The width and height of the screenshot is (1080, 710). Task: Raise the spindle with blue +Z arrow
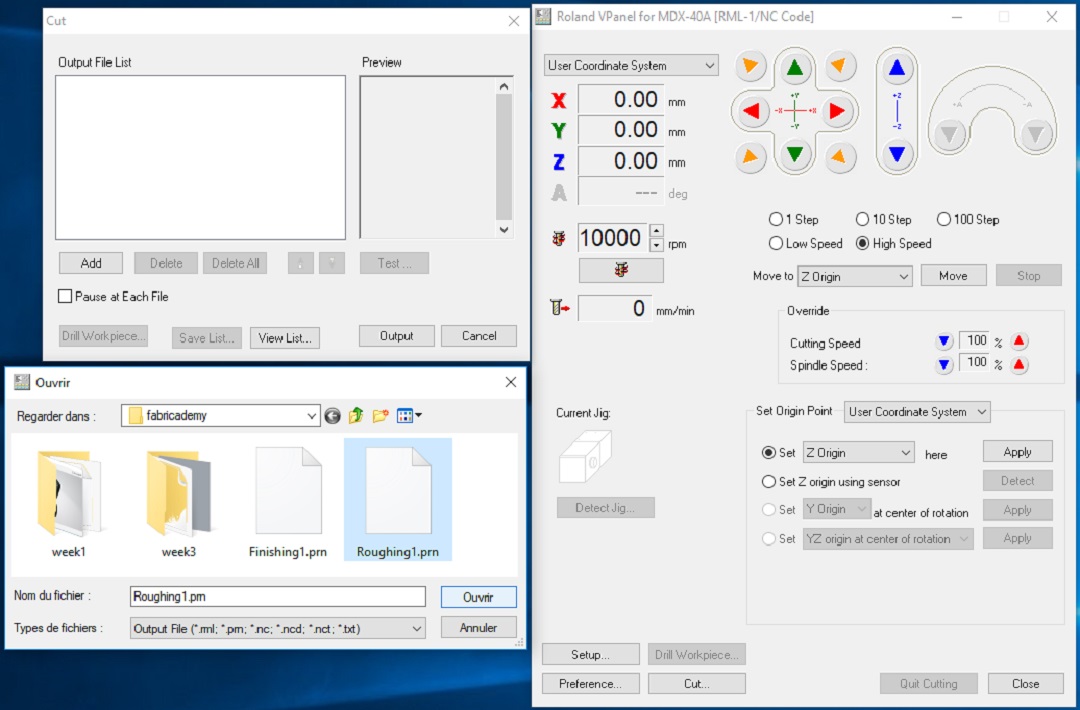click(897, 67)
